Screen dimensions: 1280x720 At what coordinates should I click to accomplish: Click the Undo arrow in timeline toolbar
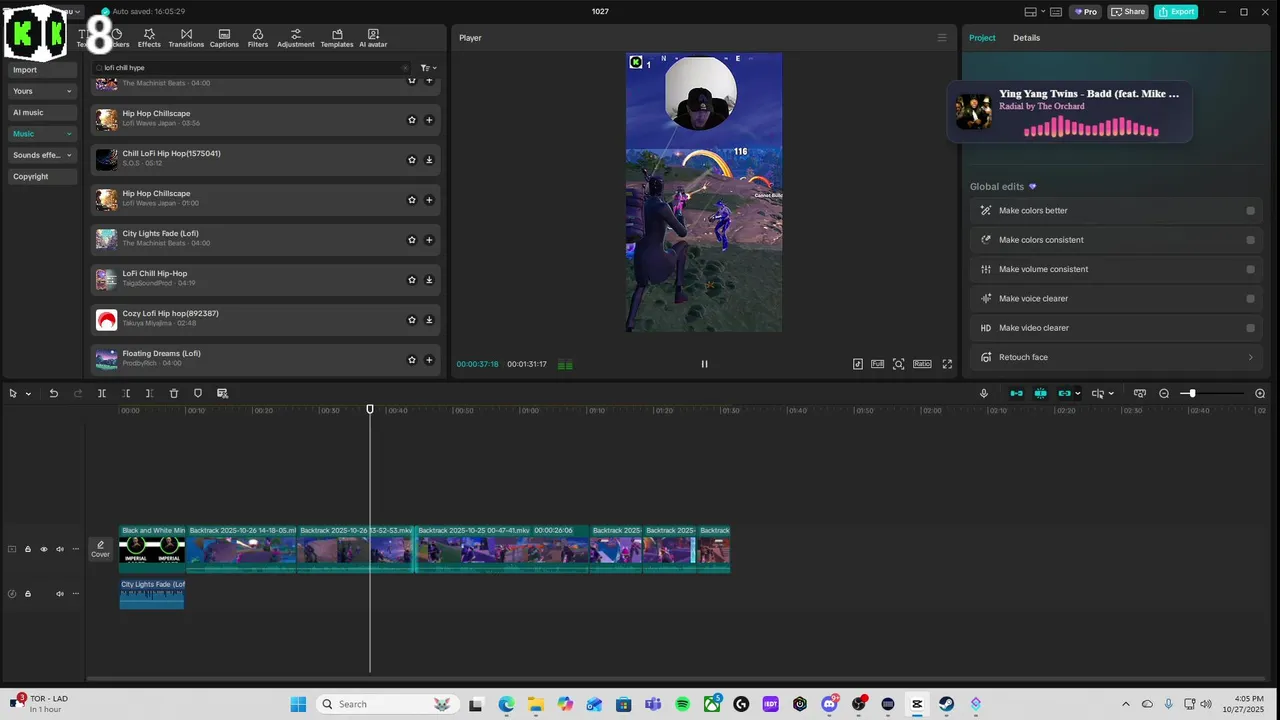point(54,394)
